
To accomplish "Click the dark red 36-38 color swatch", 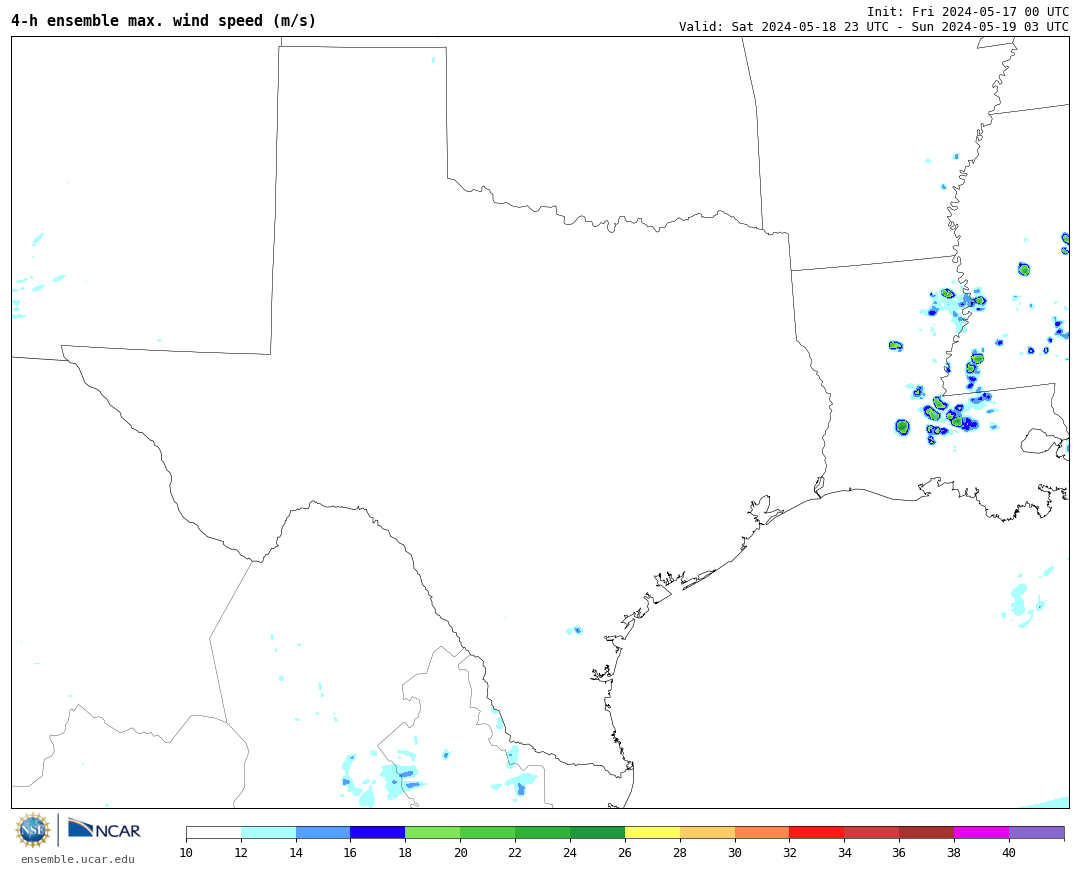I will pos(926,832).
